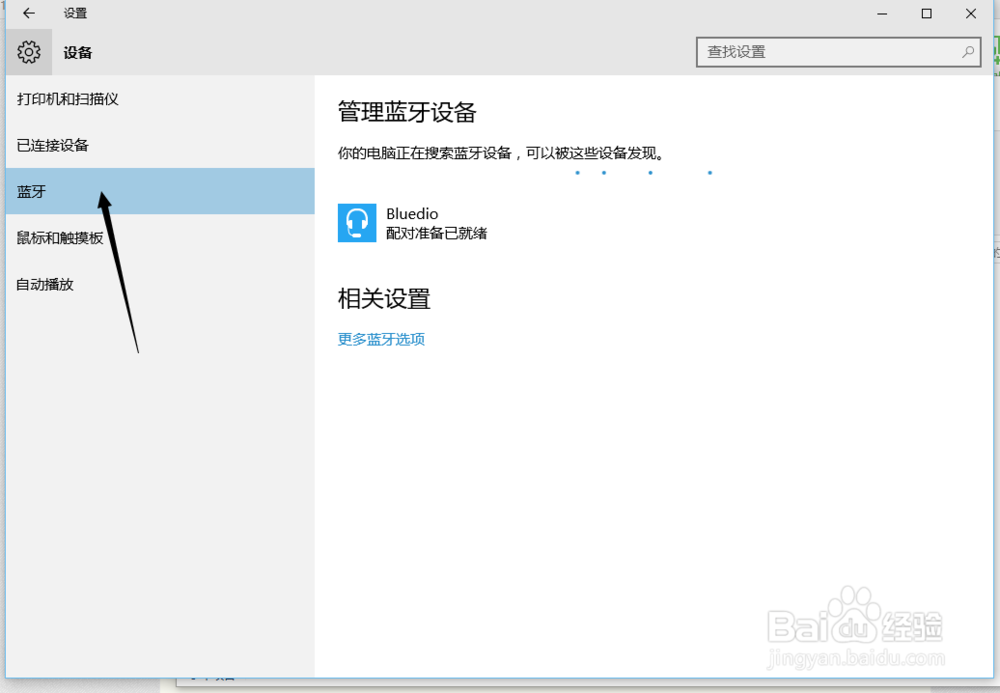
Task: Click the 设备 header label
Action: [x=78, y=52]
